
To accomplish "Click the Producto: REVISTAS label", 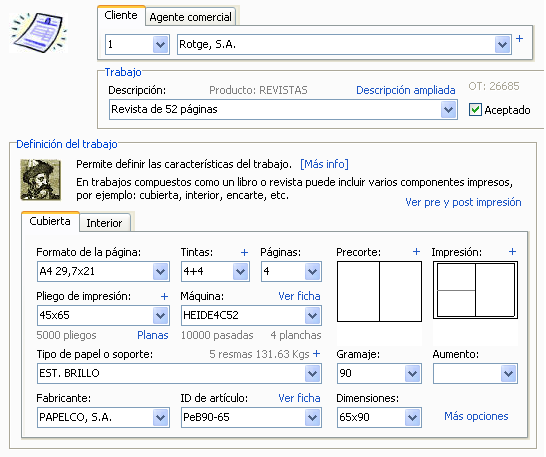I will click(258, 90).
